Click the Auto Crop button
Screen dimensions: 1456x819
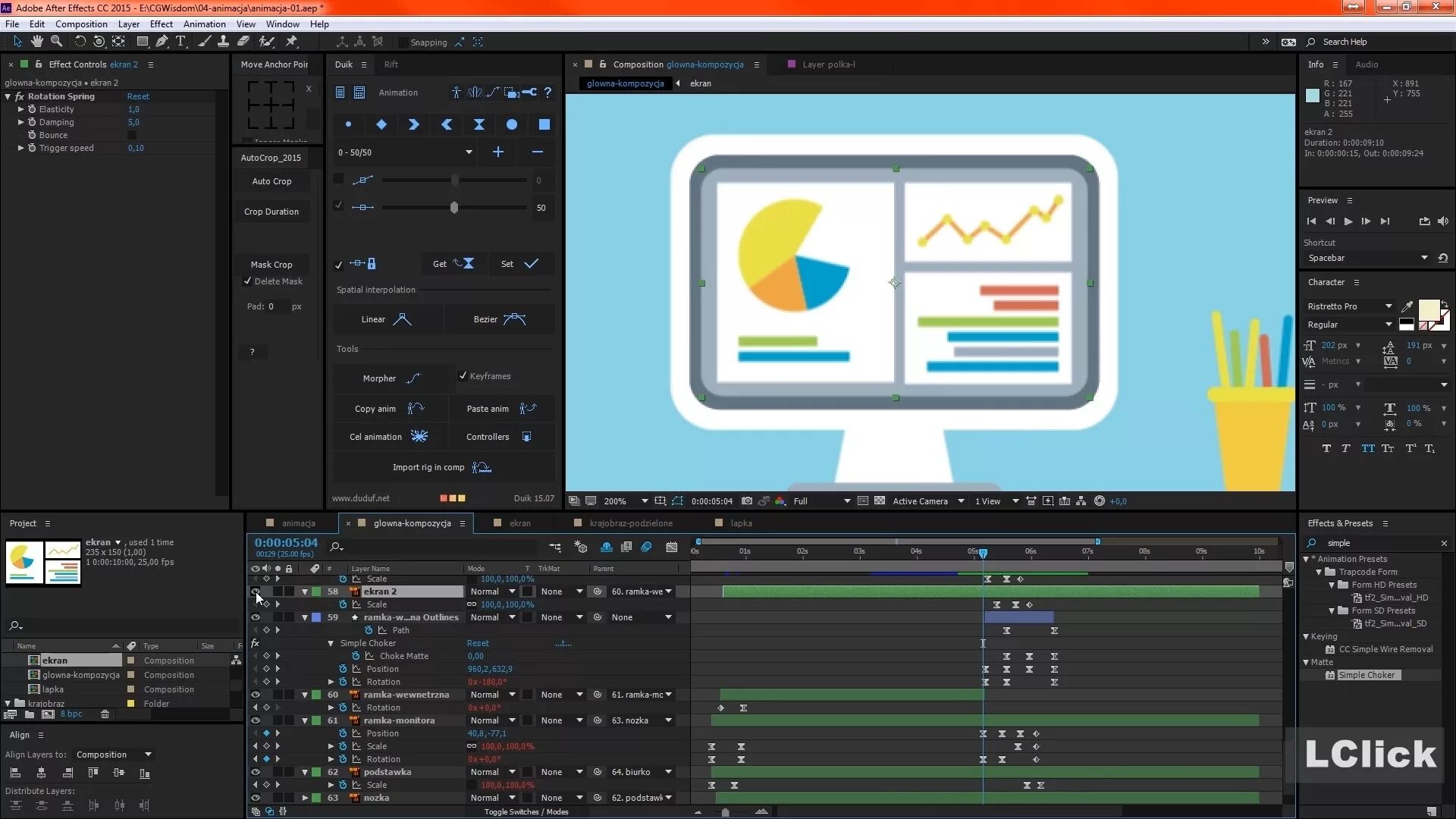click(x=272, y=181)
